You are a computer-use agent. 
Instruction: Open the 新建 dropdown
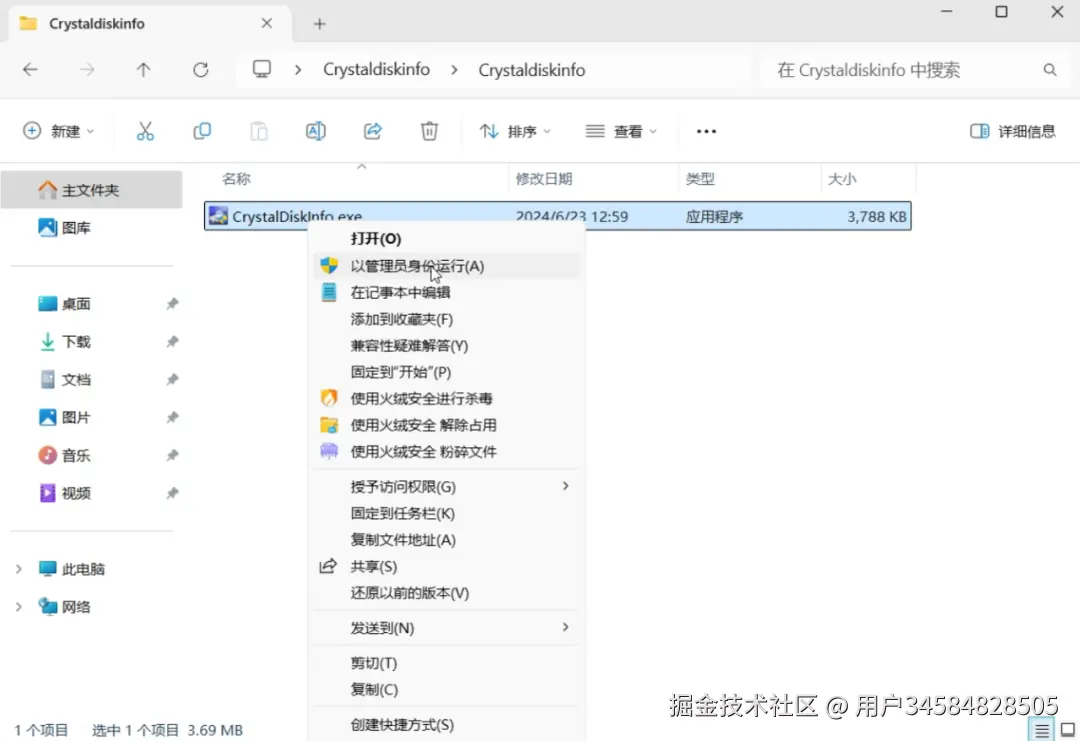coord(59,131)
